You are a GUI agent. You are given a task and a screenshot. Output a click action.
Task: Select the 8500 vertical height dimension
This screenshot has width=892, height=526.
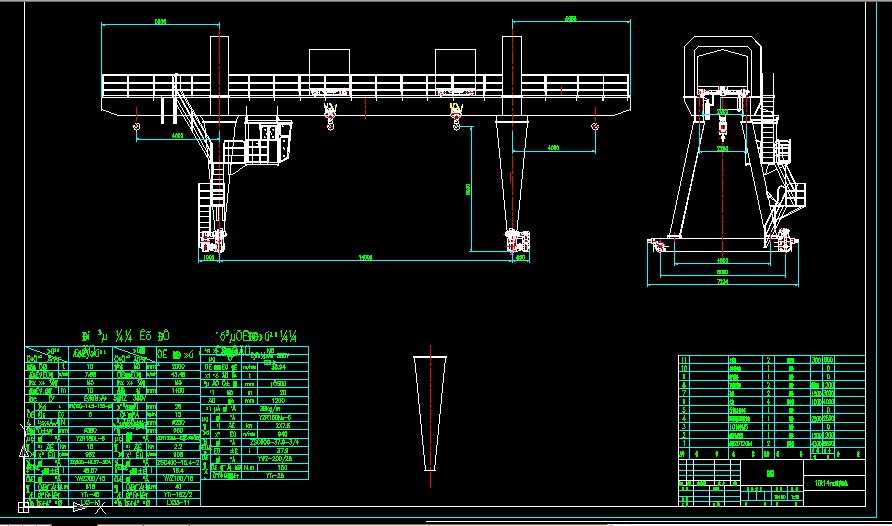click(x=468, y=188)
